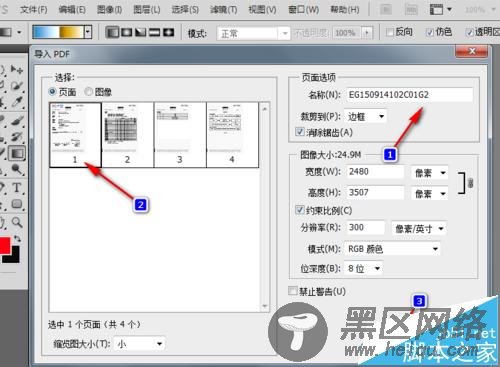Select the Move tool in the toolbox
Viewport: 500px width, 367px height.
point(17,69)
